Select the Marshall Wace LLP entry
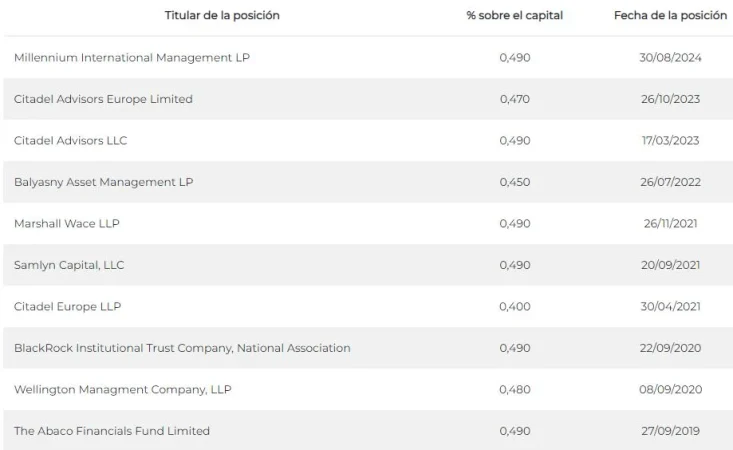 click(67, 224)
